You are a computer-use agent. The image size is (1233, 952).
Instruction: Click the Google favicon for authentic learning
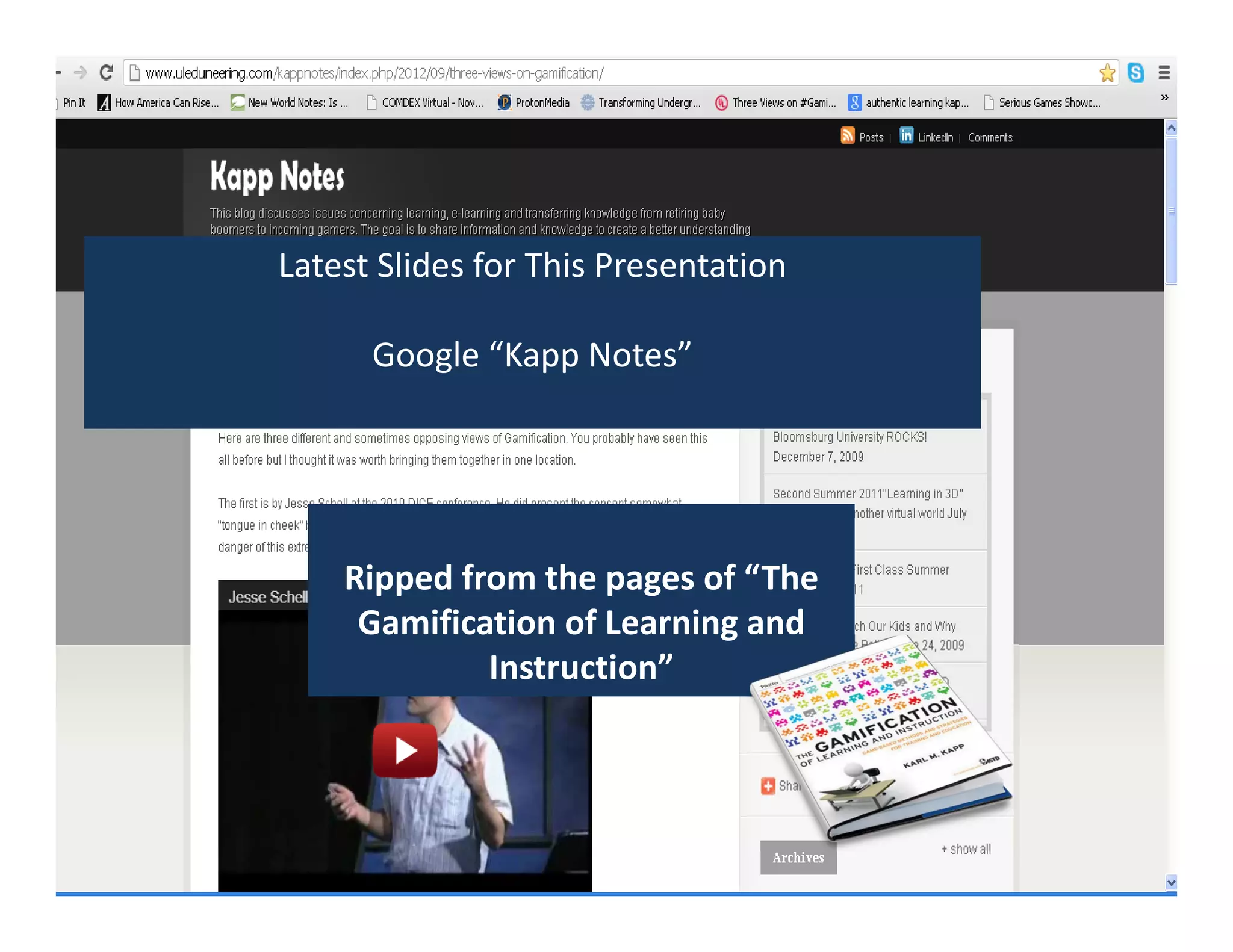click(x=855, y=103)
